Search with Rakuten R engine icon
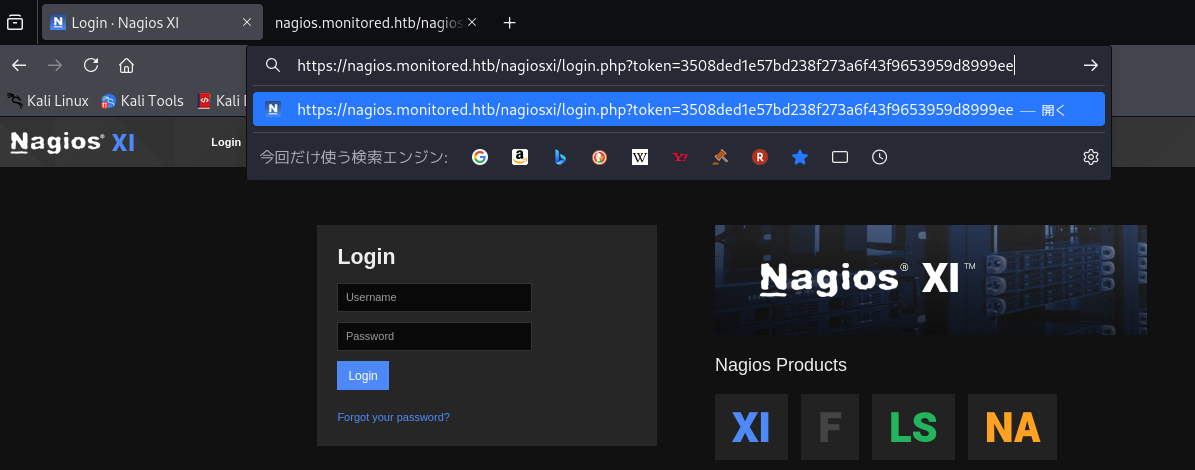Viewport: 1195px width, 470px height. click(x=760, y=157)
